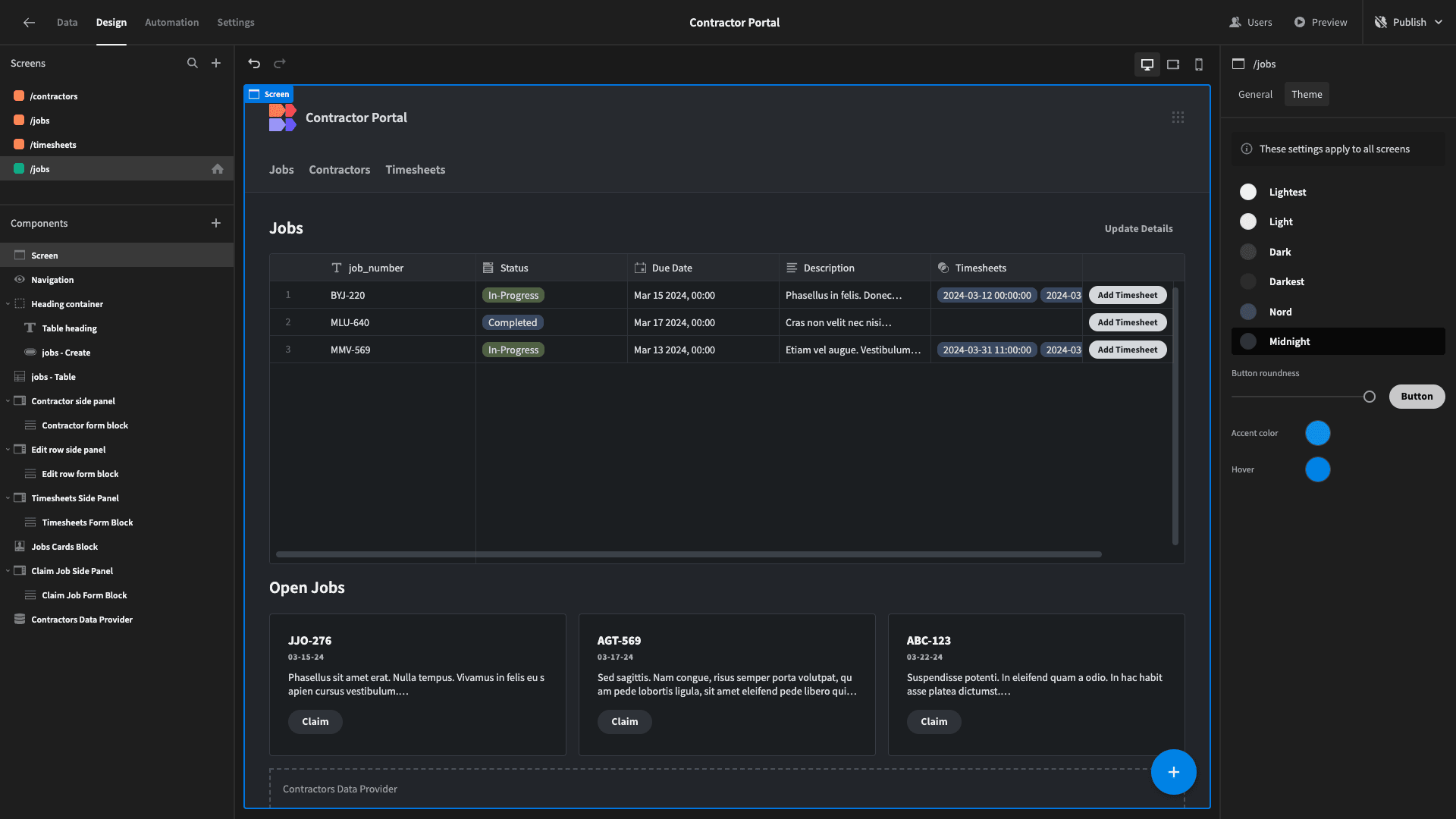The height and width of the screenshot is (819, 1456).
Task: Collapse the Timesheets Side Panel item
Action: click(x=8, y=498)
